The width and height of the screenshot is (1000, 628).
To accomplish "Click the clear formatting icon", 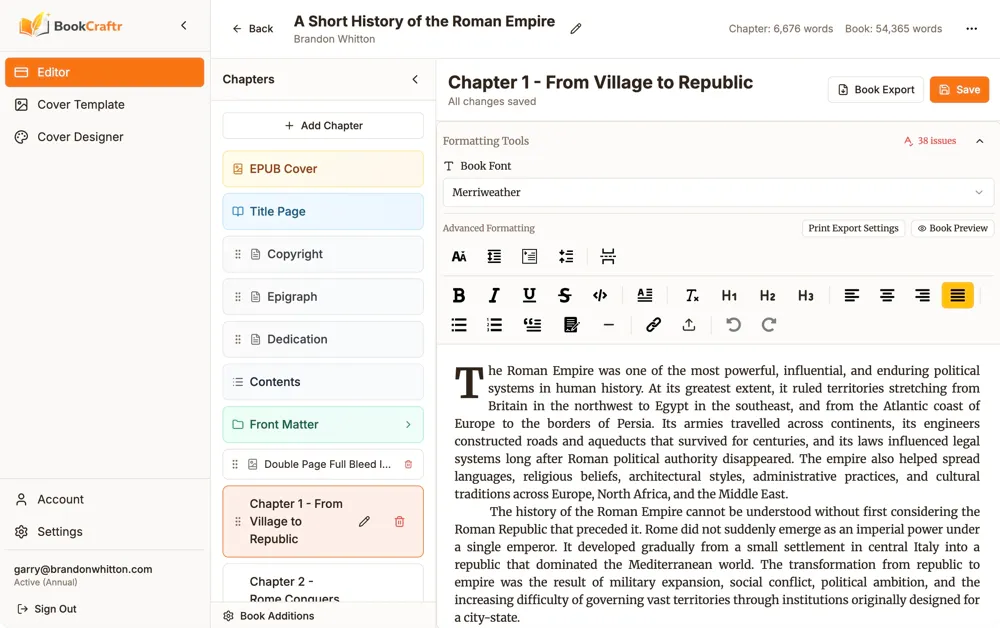I will (x=692, y=295).
